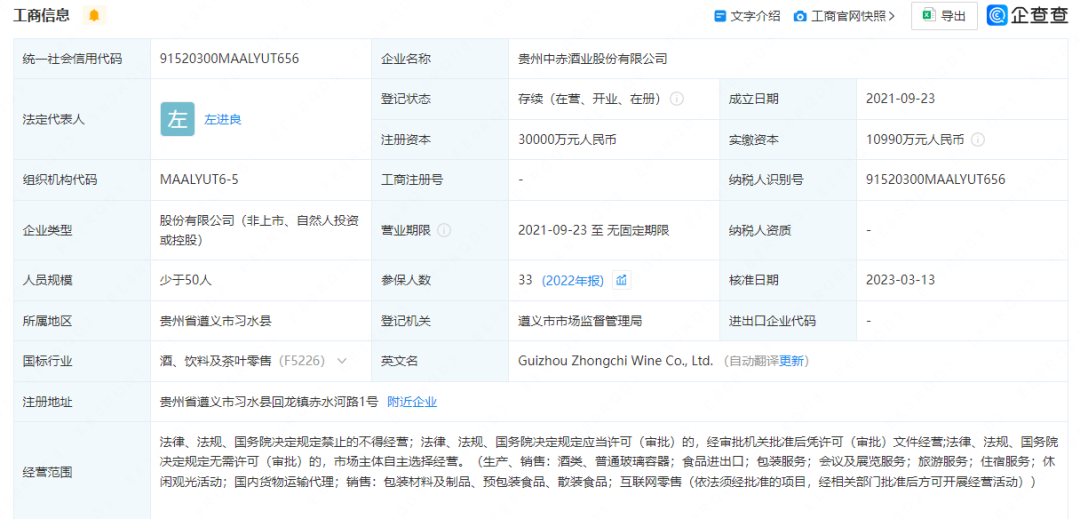Click the 导出 export button
Image resolution: width=1080 pixels, height=519 pixels.
click(x=944, y=16)
